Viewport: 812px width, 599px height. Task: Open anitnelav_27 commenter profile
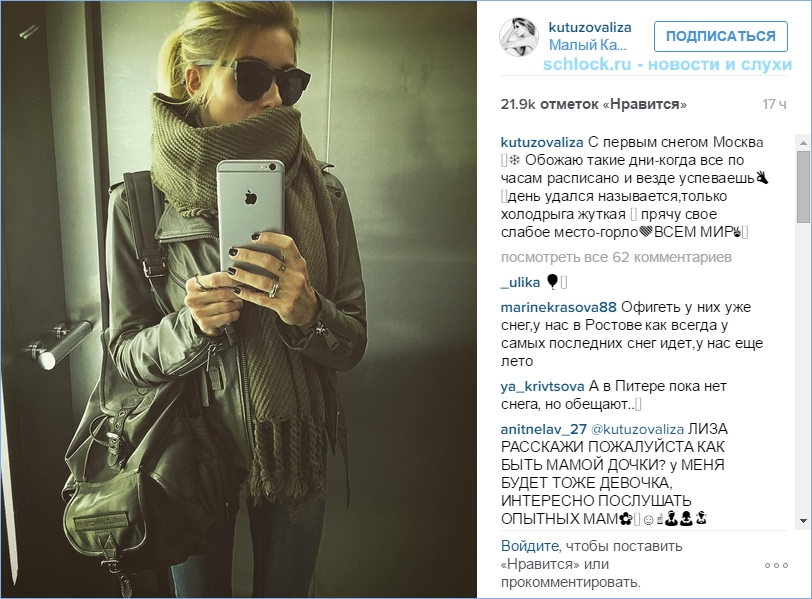(543, 430)
